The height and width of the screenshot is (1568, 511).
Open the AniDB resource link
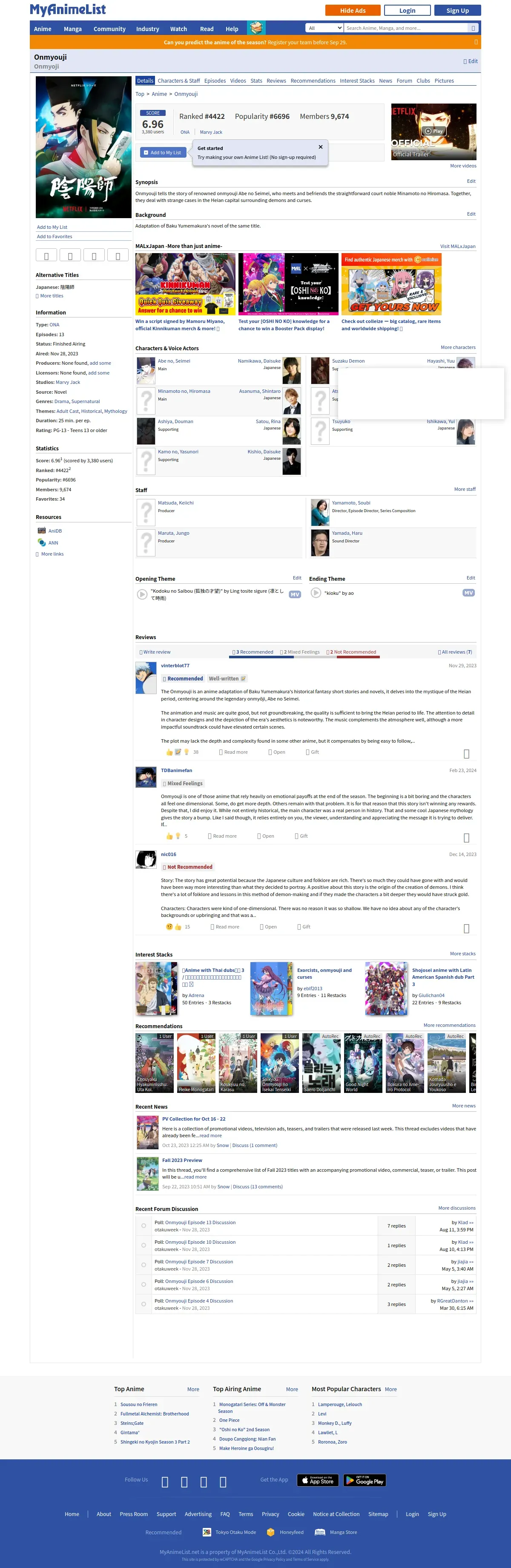(55, 531)
